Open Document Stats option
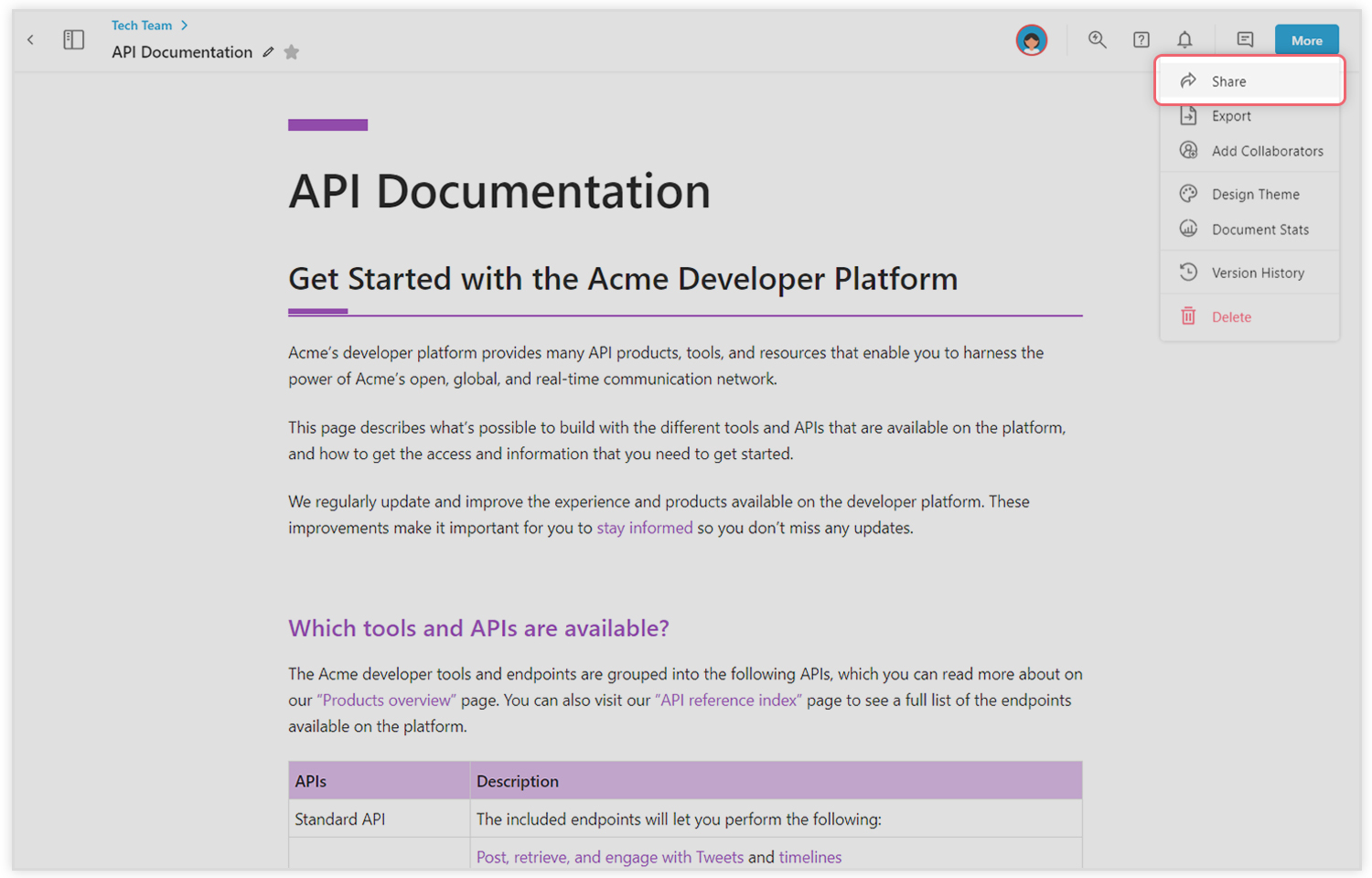 (x=1249, y=230)
